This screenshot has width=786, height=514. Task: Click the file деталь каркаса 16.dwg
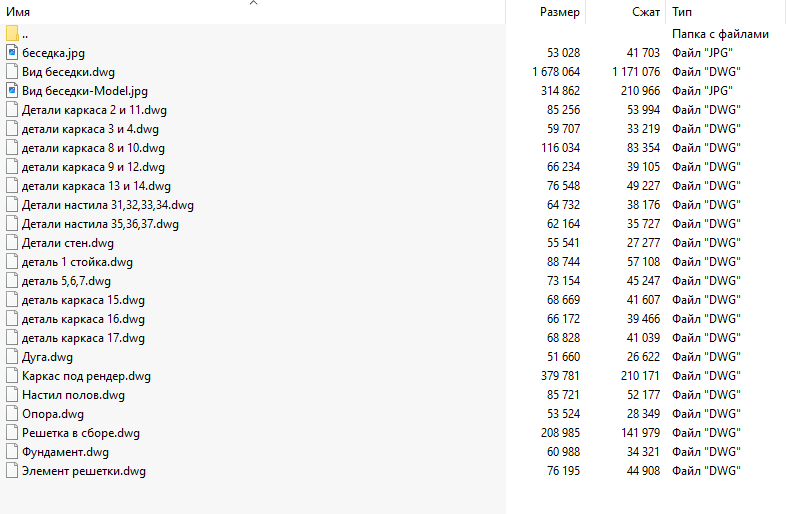coord(83,319)
